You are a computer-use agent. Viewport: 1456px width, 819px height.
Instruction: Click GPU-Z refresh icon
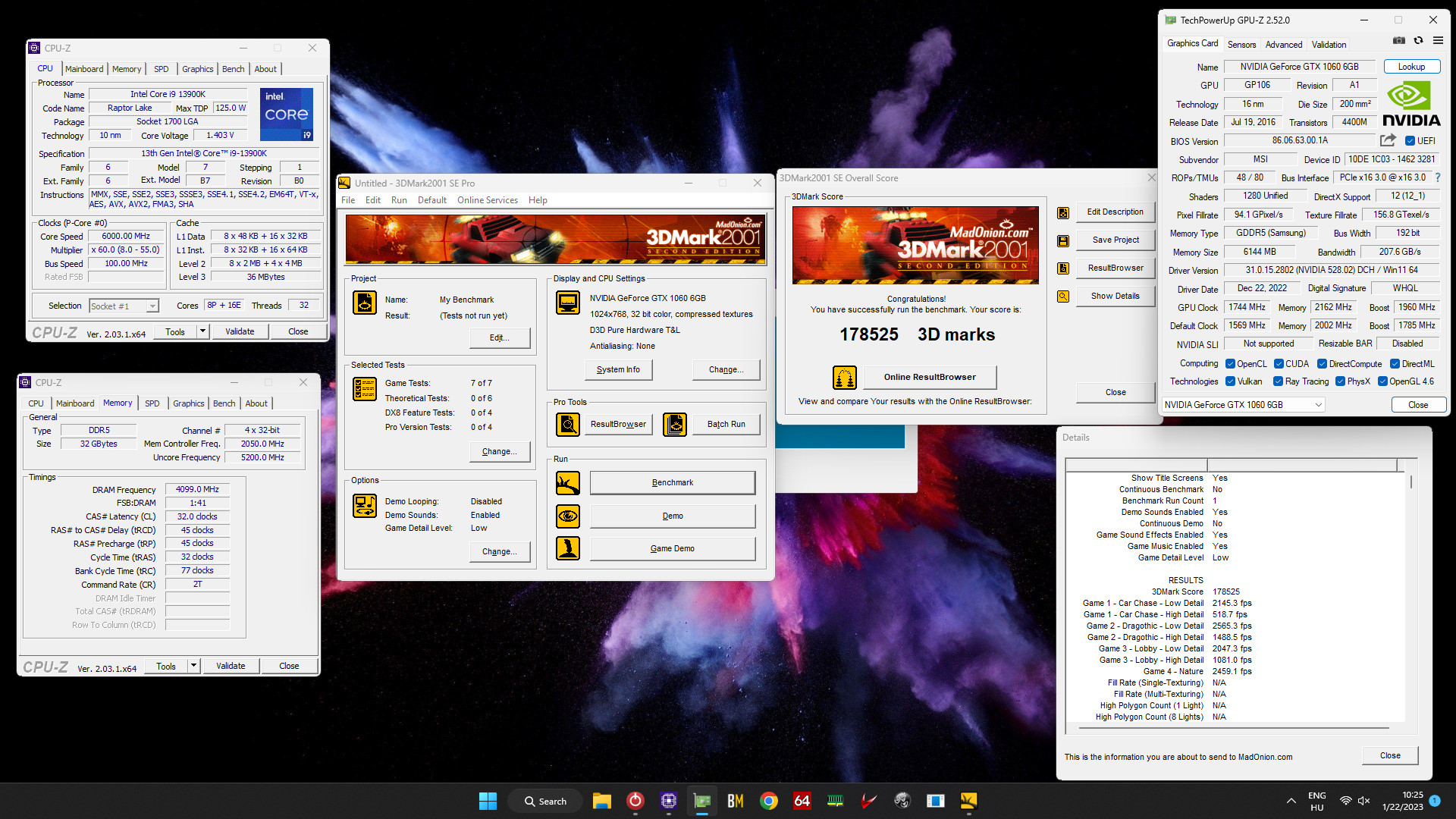1418,41
